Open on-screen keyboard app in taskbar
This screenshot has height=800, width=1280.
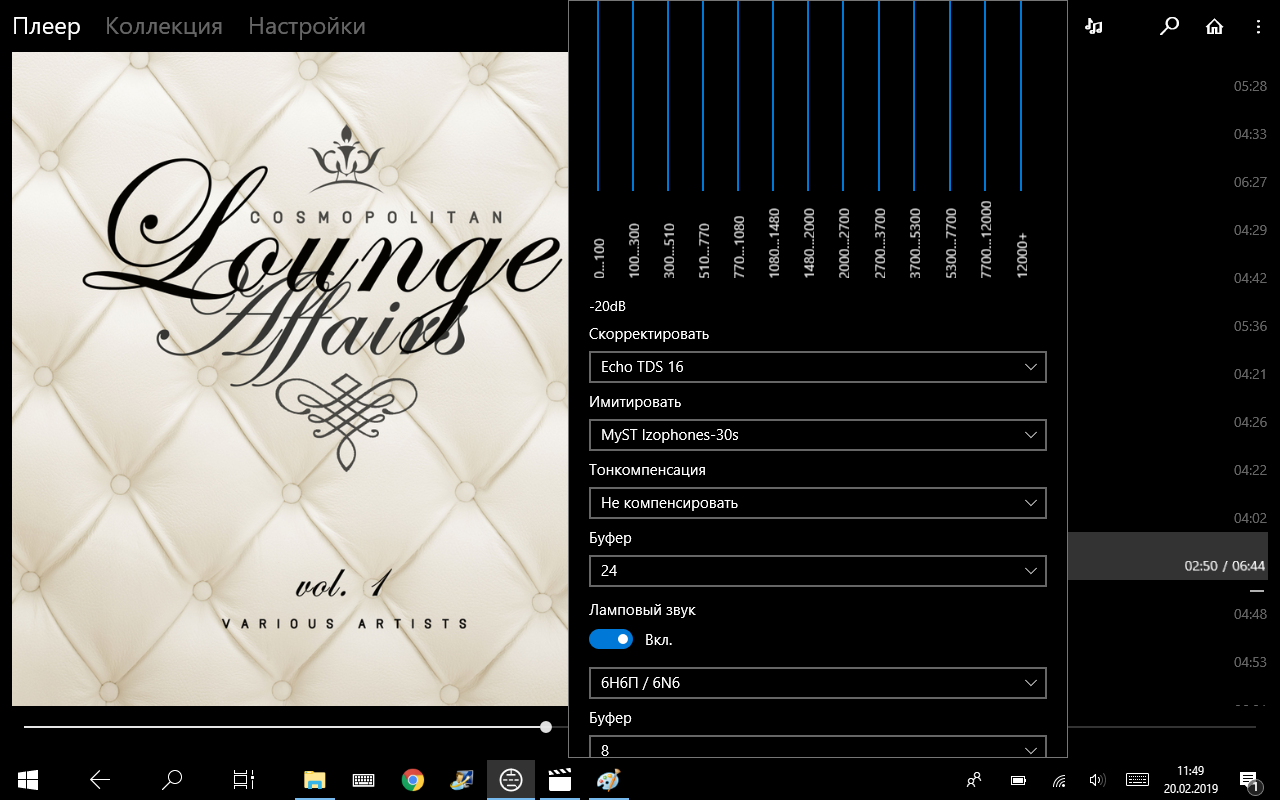[x=363, y=780]
